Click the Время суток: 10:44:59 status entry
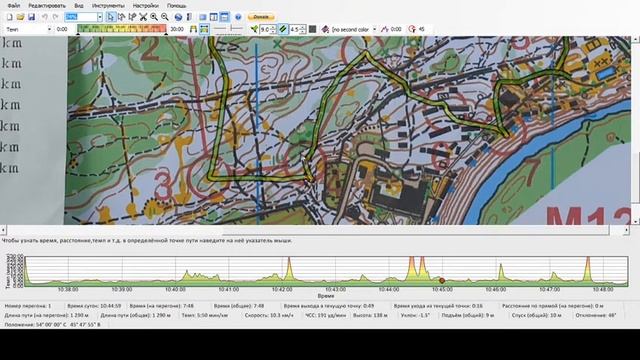640x360 pixels. click(x=94, y=306)
